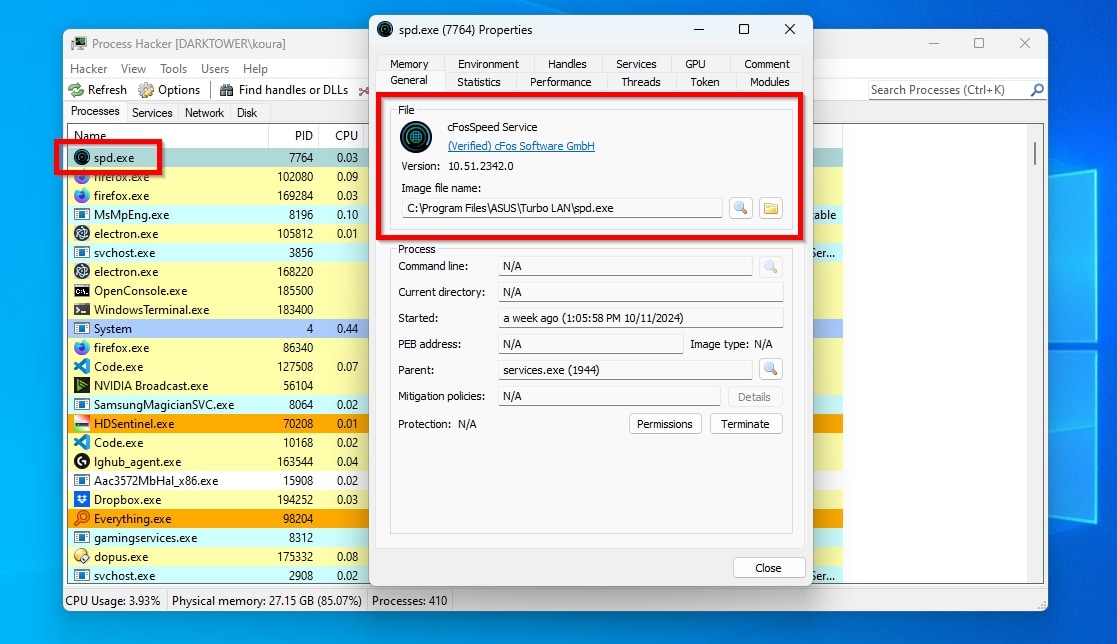
Task: Open the file location folder icon
Action: point(770,208)
